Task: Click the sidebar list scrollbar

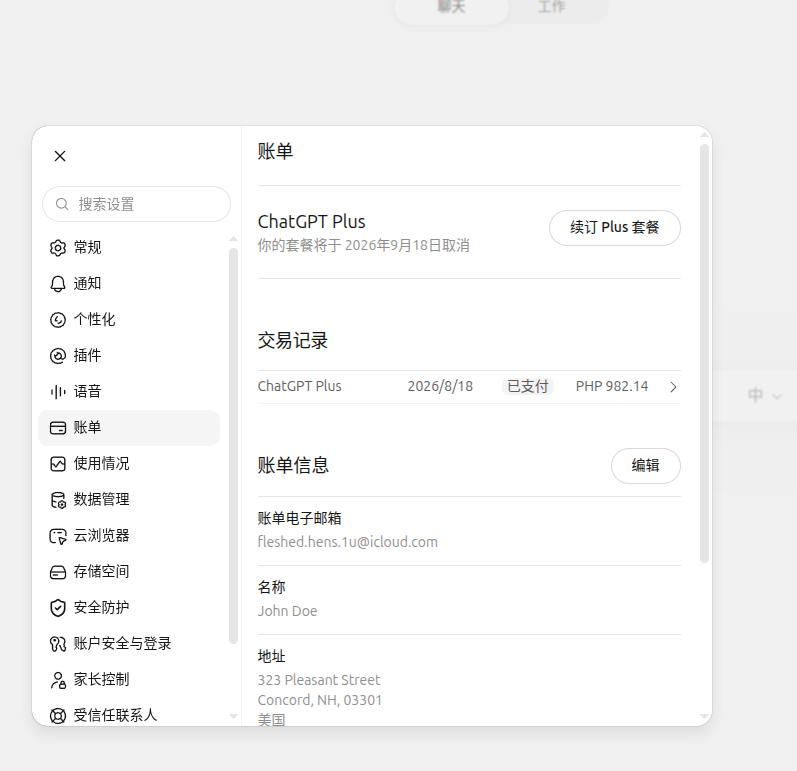Action: [x=233, y=446]
